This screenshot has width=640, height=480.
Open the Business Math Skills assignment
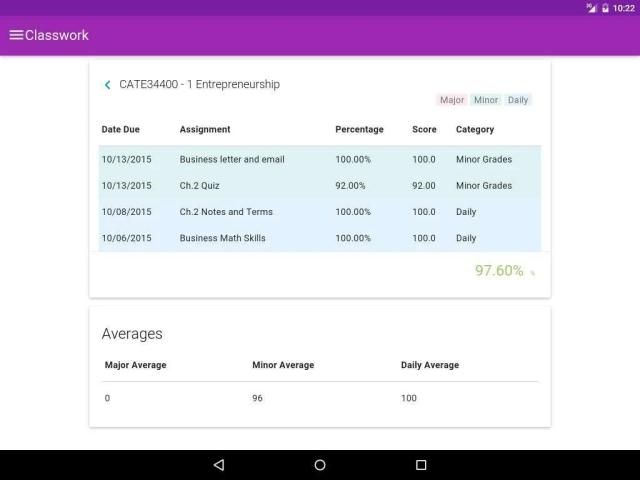(x=222, y=238)
